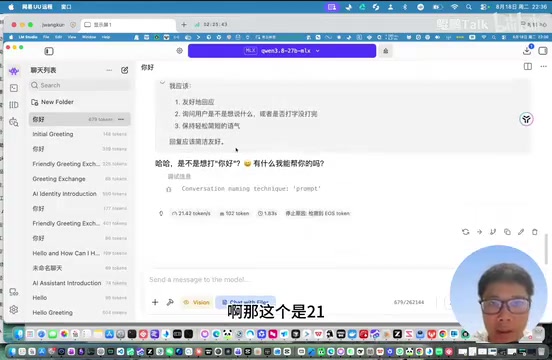Regenerate the assistant response

(x=465, y=232)
